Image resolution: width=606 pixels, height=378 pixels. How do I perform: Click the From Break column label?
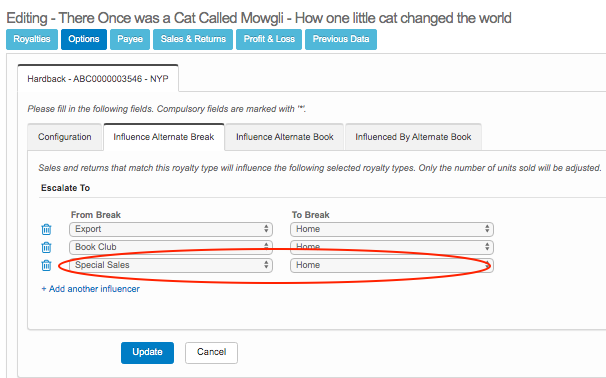tap(96, 215)
